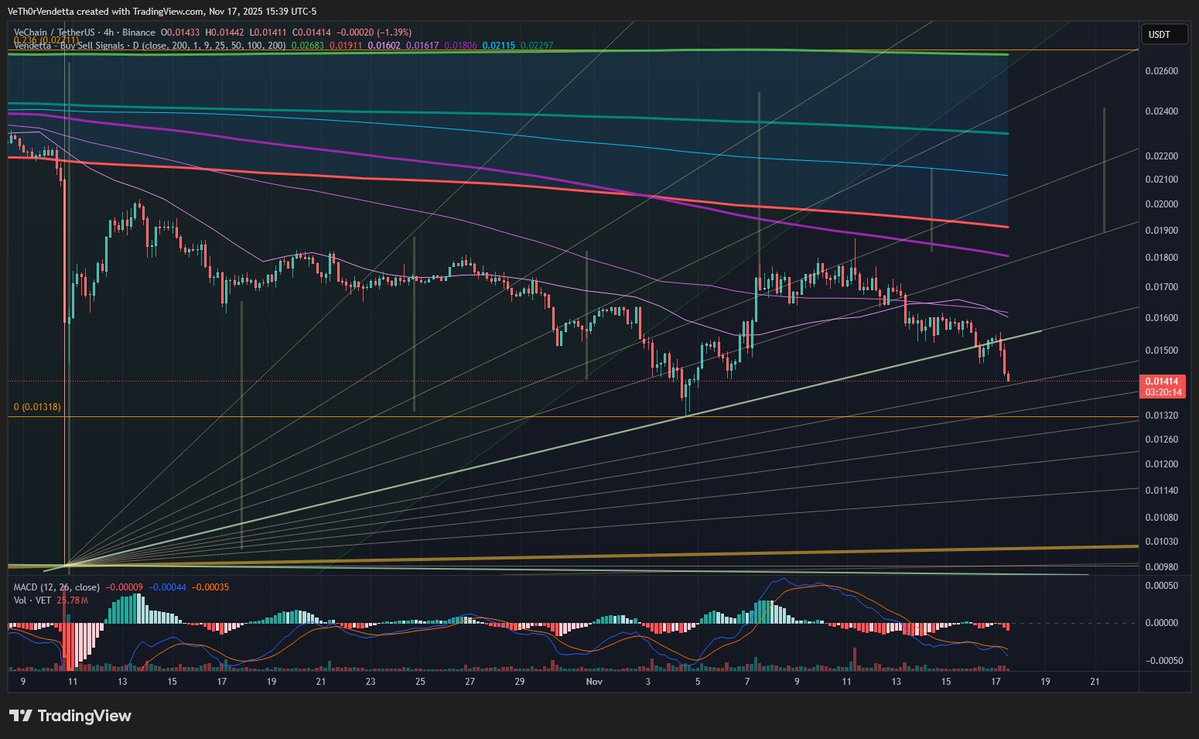Image resolution: width=1199 pixels, height=739 pixels.
Task: Click the current price label 0.01414
Action: (1162, 381)
